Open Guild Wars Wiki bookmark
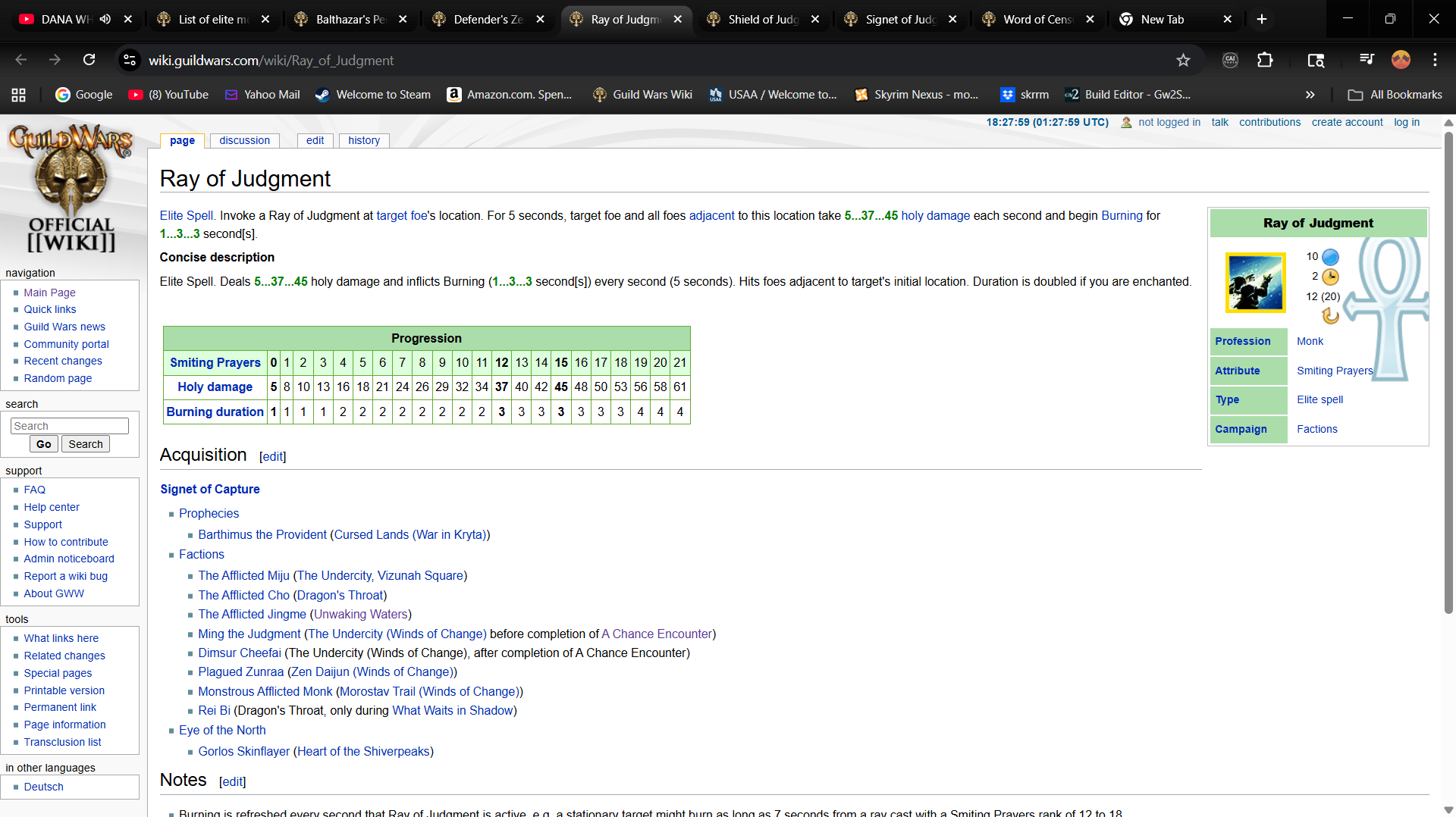This screenshot has height=817, width=1456. tap(642, 95)
